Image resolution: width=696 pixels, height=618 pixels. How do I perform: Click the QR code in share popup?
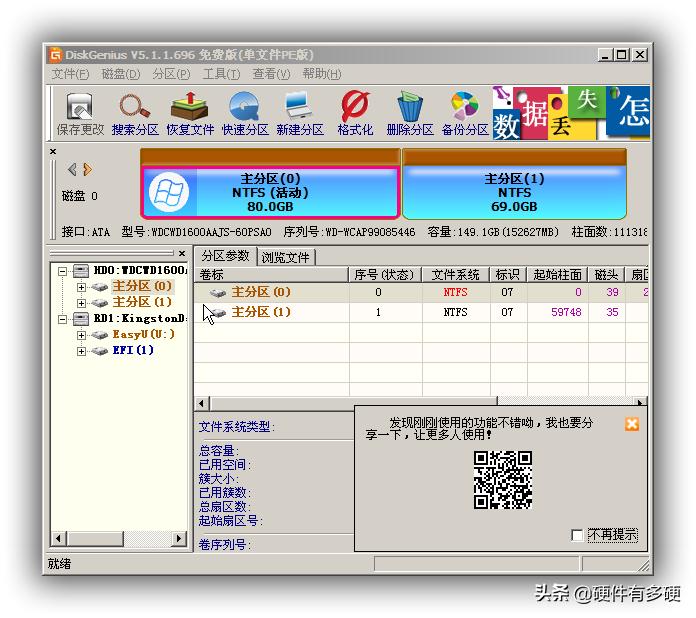[502, 480]
